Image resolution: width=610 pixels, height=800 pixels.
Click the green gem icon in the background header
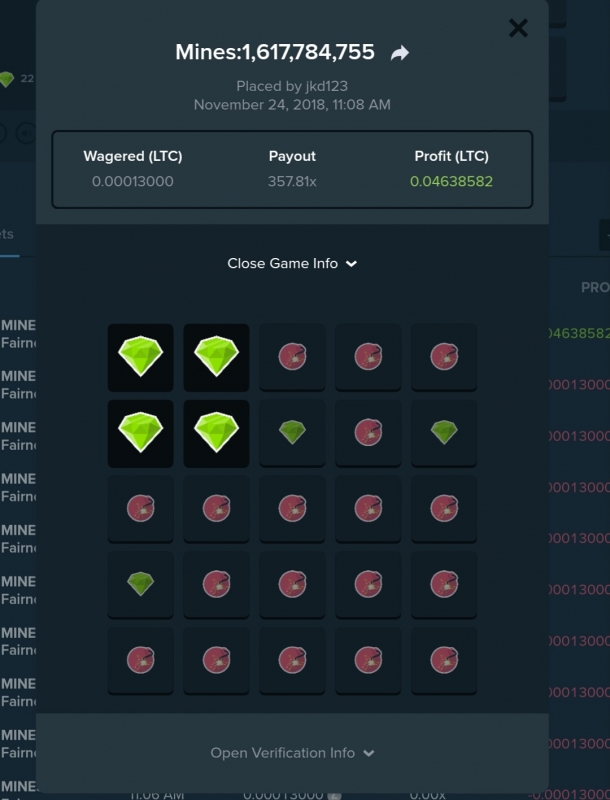tap(6, 79)
